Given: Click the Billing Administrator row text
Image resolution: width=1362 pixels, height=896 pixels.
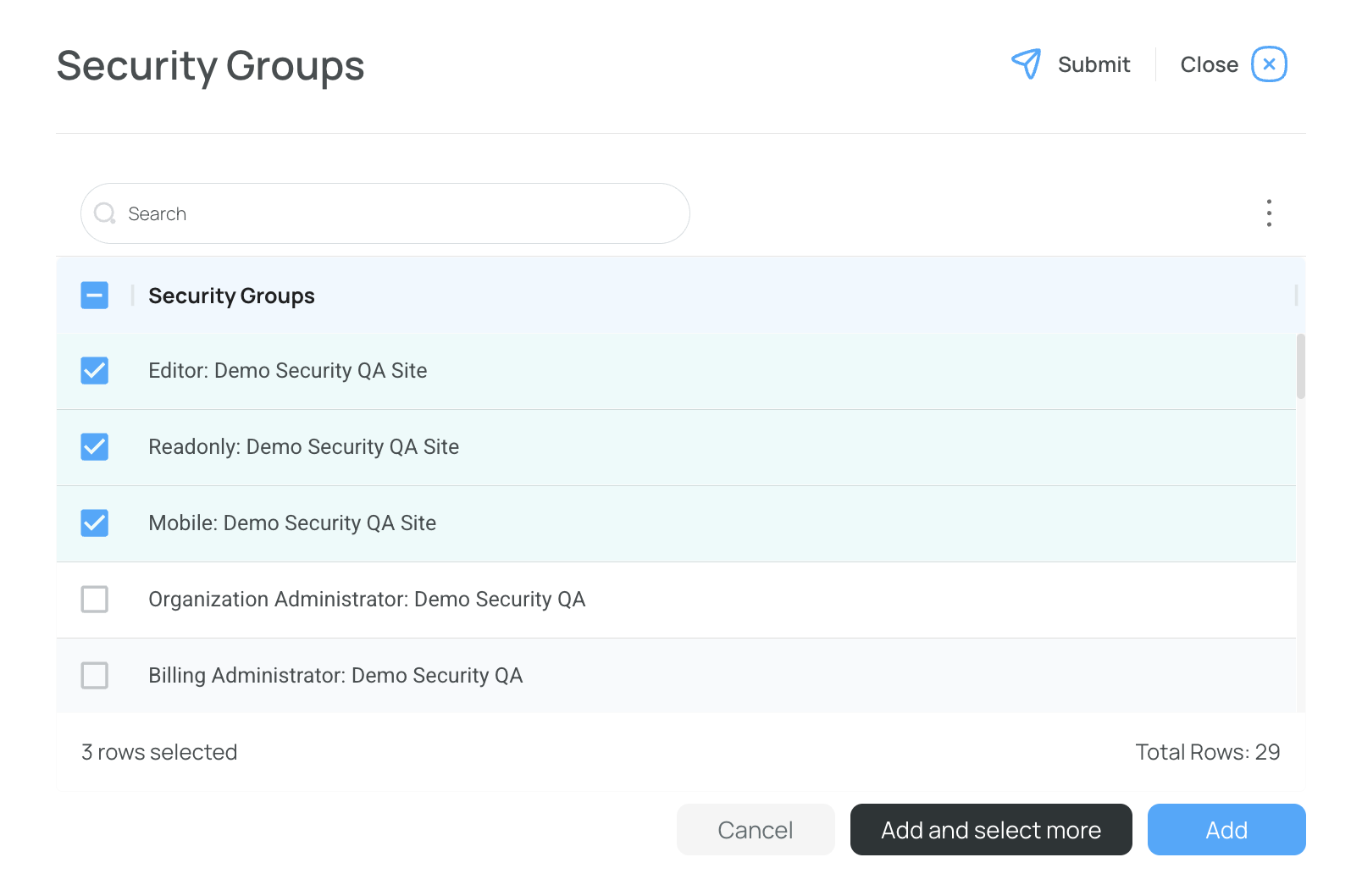Looking at the screenshot, I should point(335,676).
